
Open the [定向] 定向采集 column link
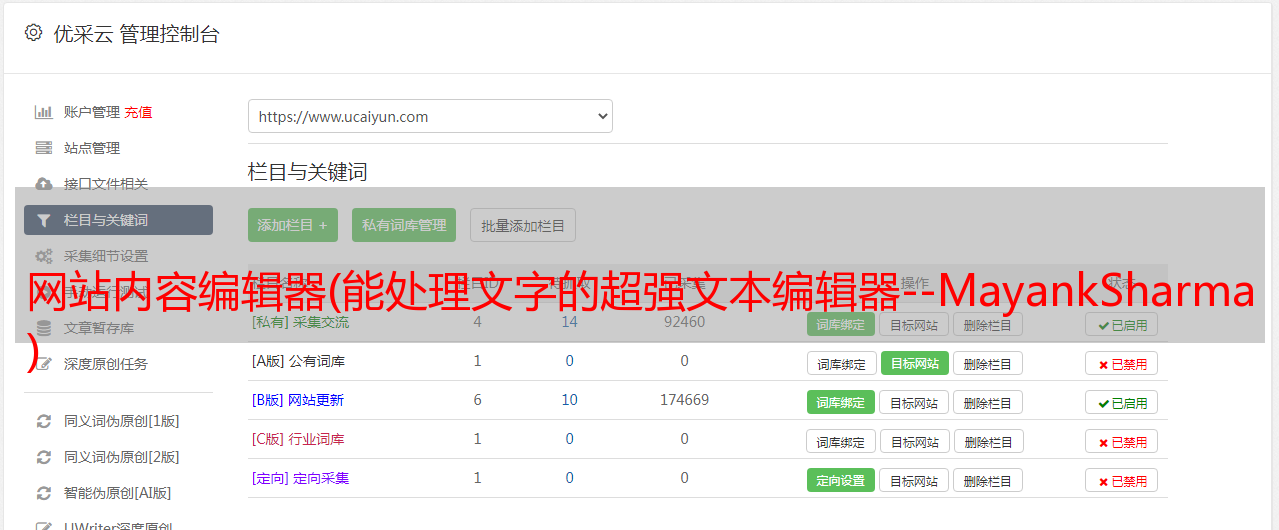tap(300, 478)
